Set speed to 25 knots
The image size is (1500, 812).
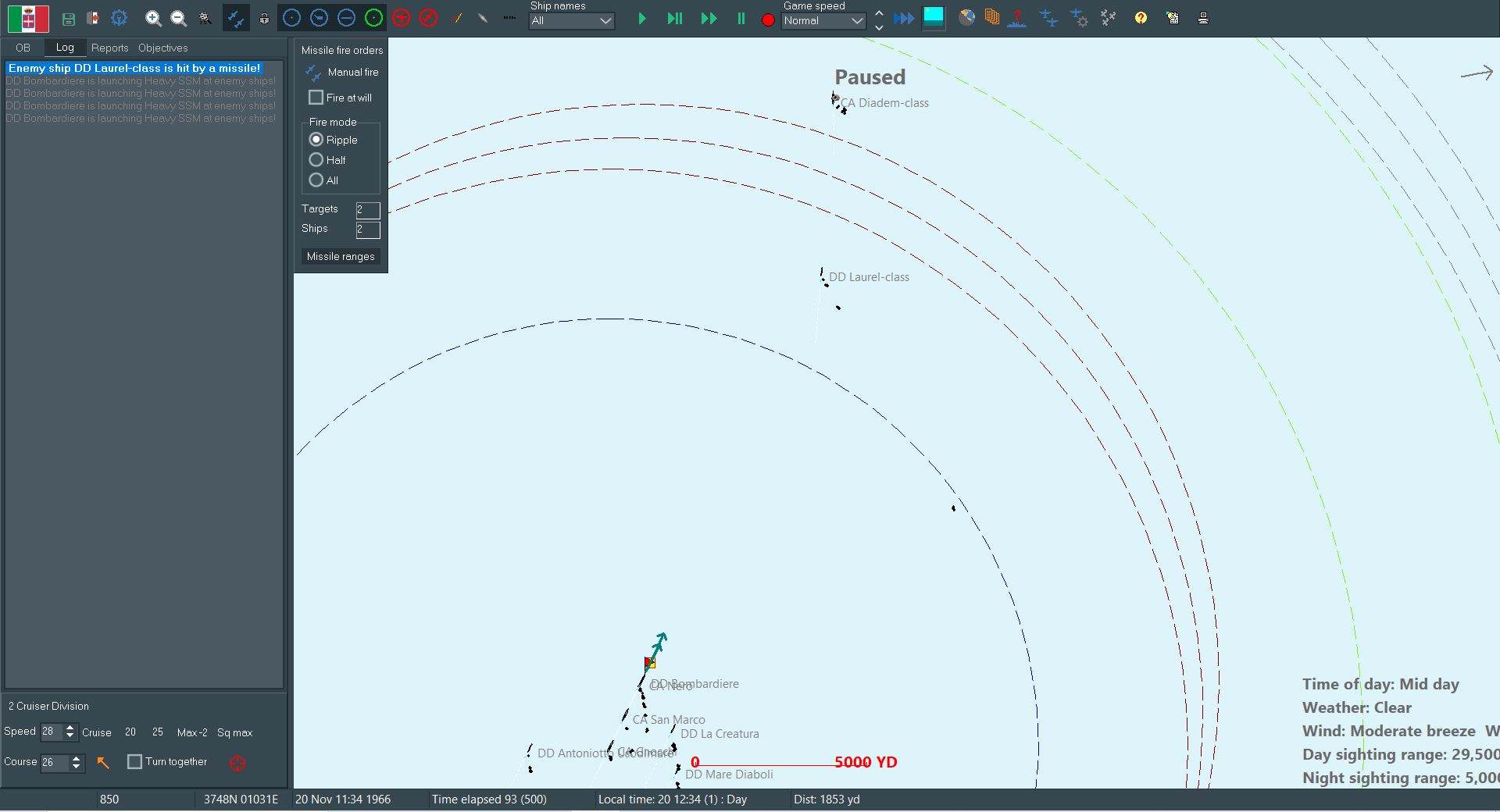click(x=158, y=732)
